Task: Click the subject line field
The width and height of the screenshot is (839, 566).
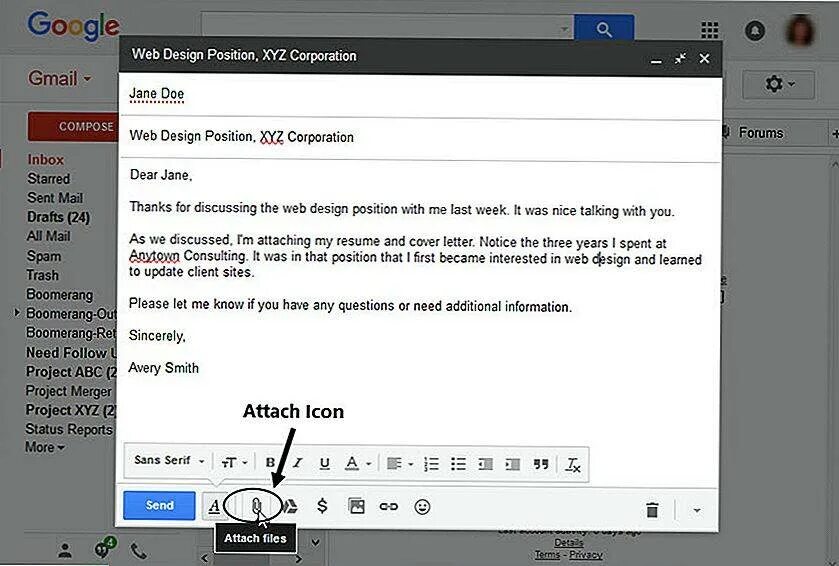Action: (x=420, y=137)
